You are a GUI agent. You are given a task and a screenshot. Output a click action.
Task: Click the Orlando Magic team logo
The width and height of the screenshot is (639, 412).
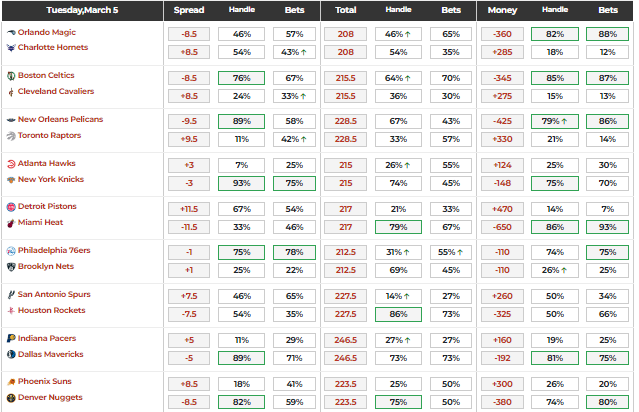10,33
